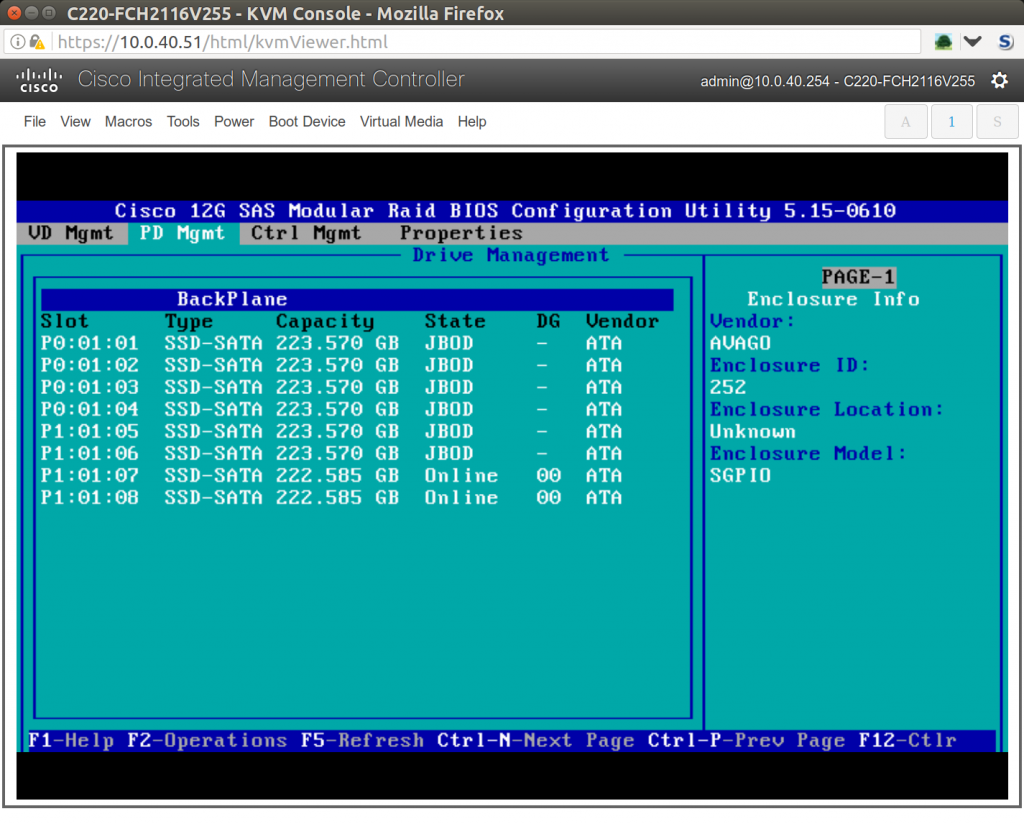Viewport: 1024px width, 824px height.
Task: Switch to the VD Mgmt tab
Action: point(71,233)
